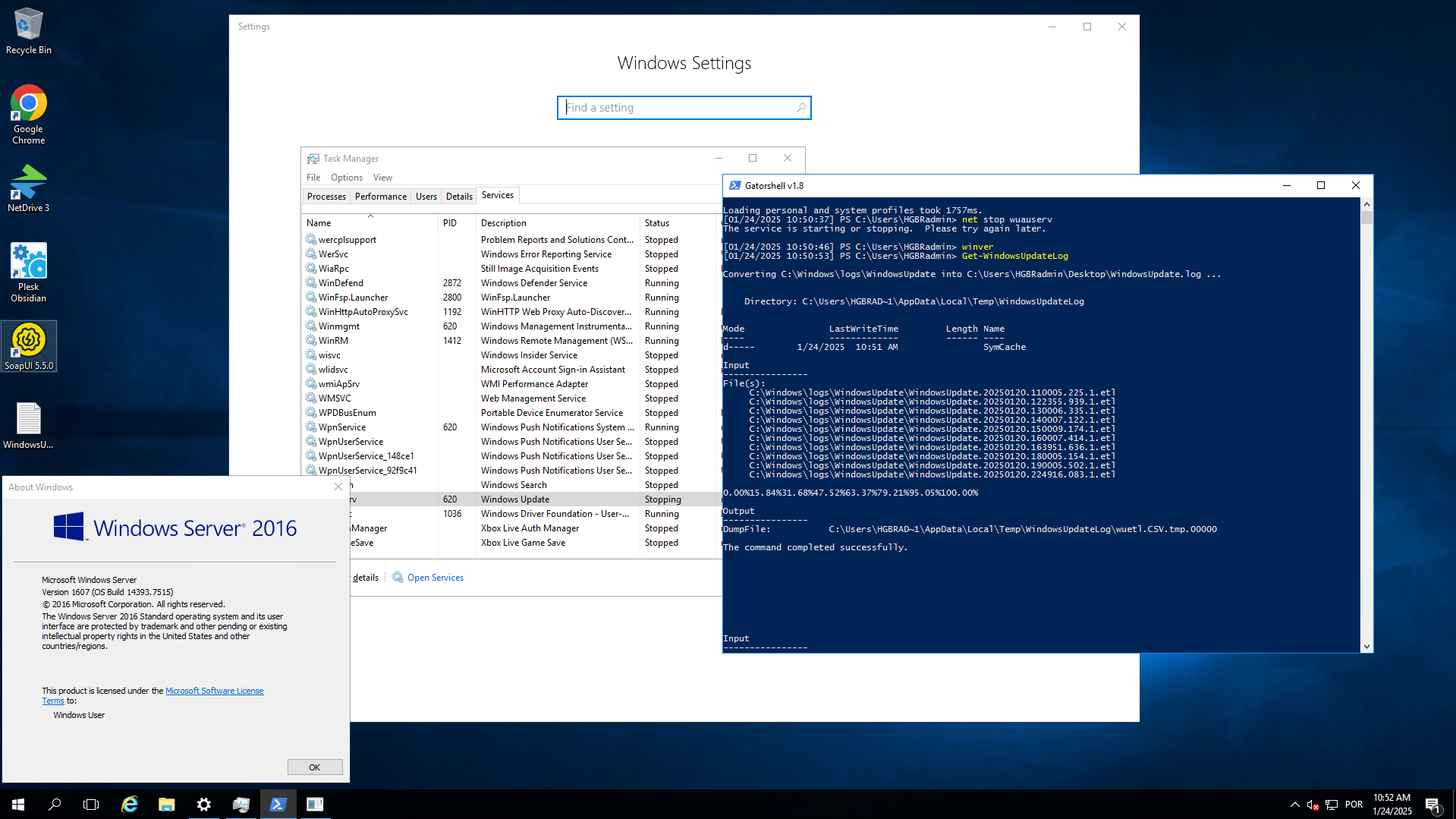1456x819 pixels.
Task: Open the Recycle Bin desktop icon
Action: [x=29, y=30]
